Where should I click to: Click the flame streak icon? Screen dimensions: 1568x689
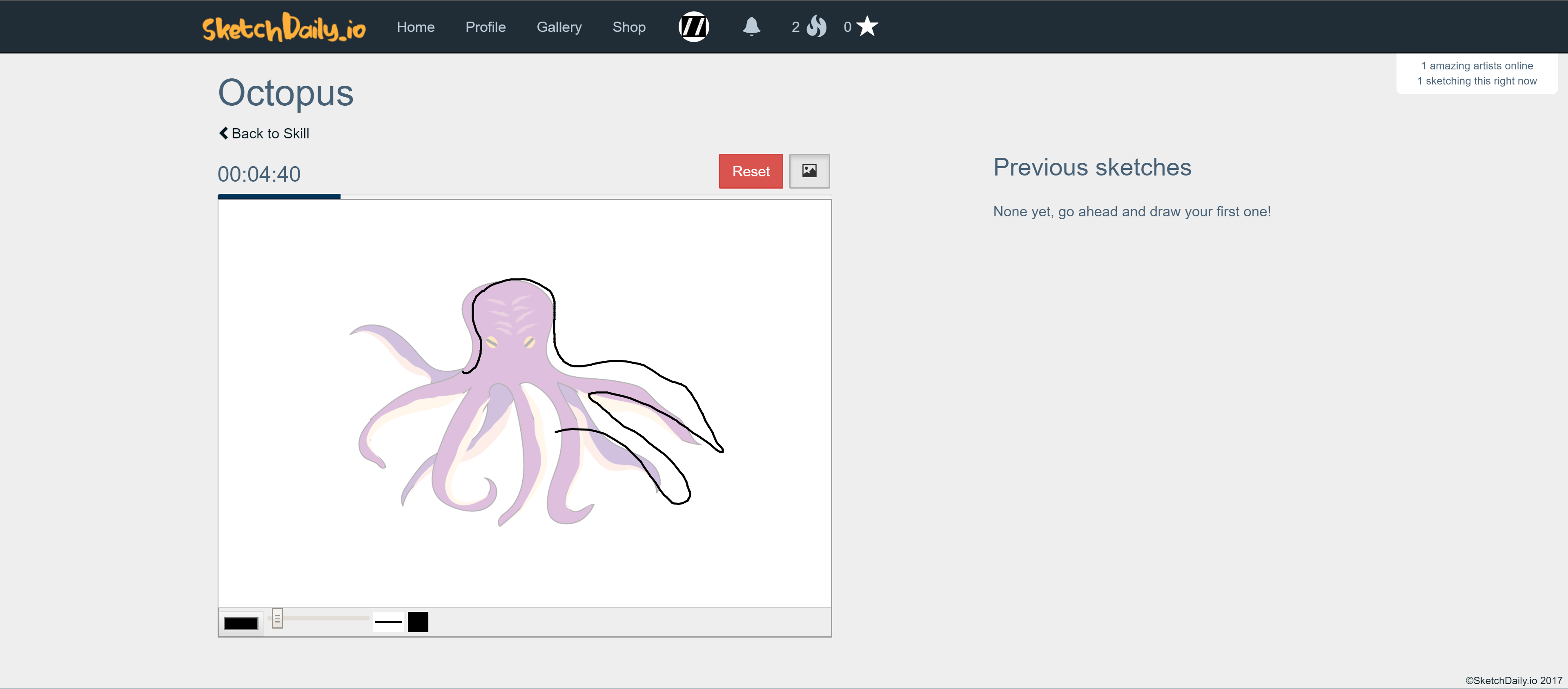[x=816, y=27]
